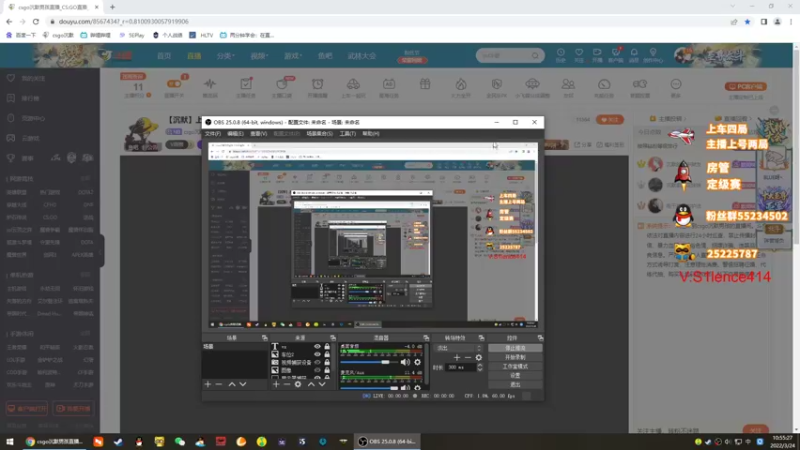Pop out the controls (控件) dock
The height and width of the screenshot is (450, 800).
(540, 338)
